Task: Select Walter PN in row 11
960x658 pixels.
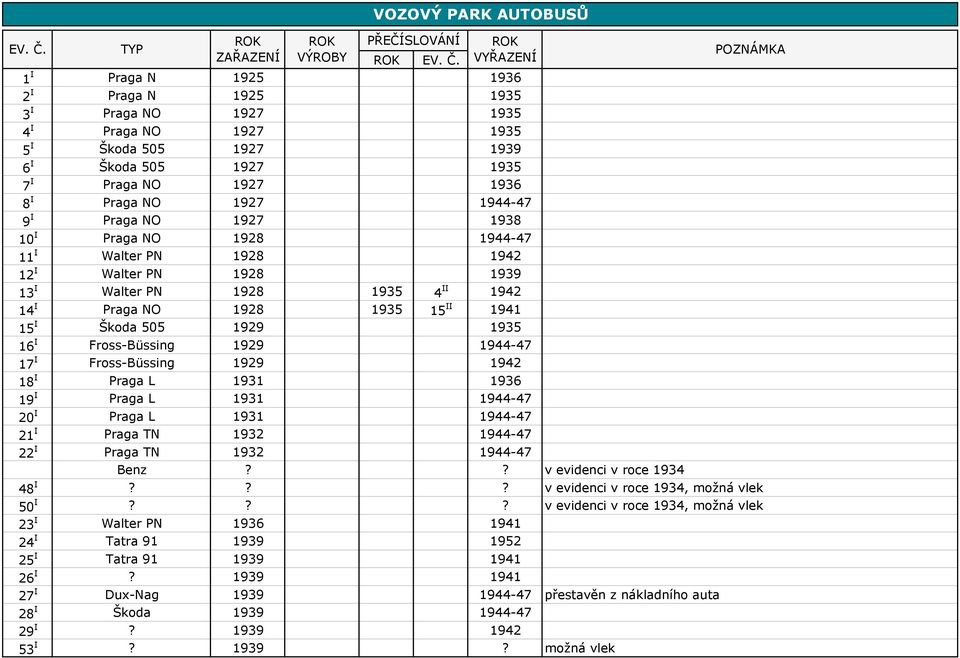Action: (x=132, y=256)
